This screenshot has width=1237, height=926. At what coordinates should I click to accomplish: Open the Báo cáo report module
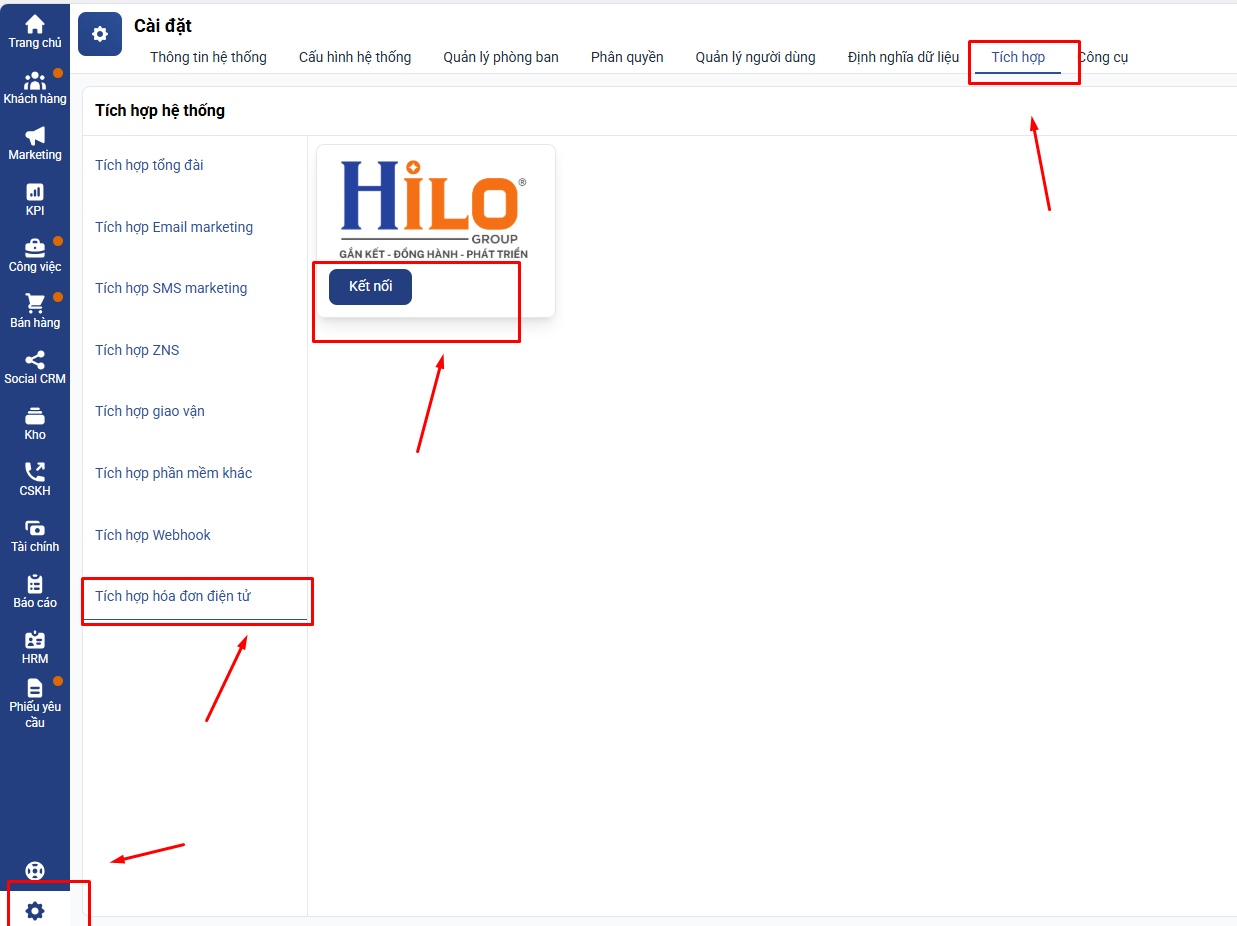click(x=35, y=591)
